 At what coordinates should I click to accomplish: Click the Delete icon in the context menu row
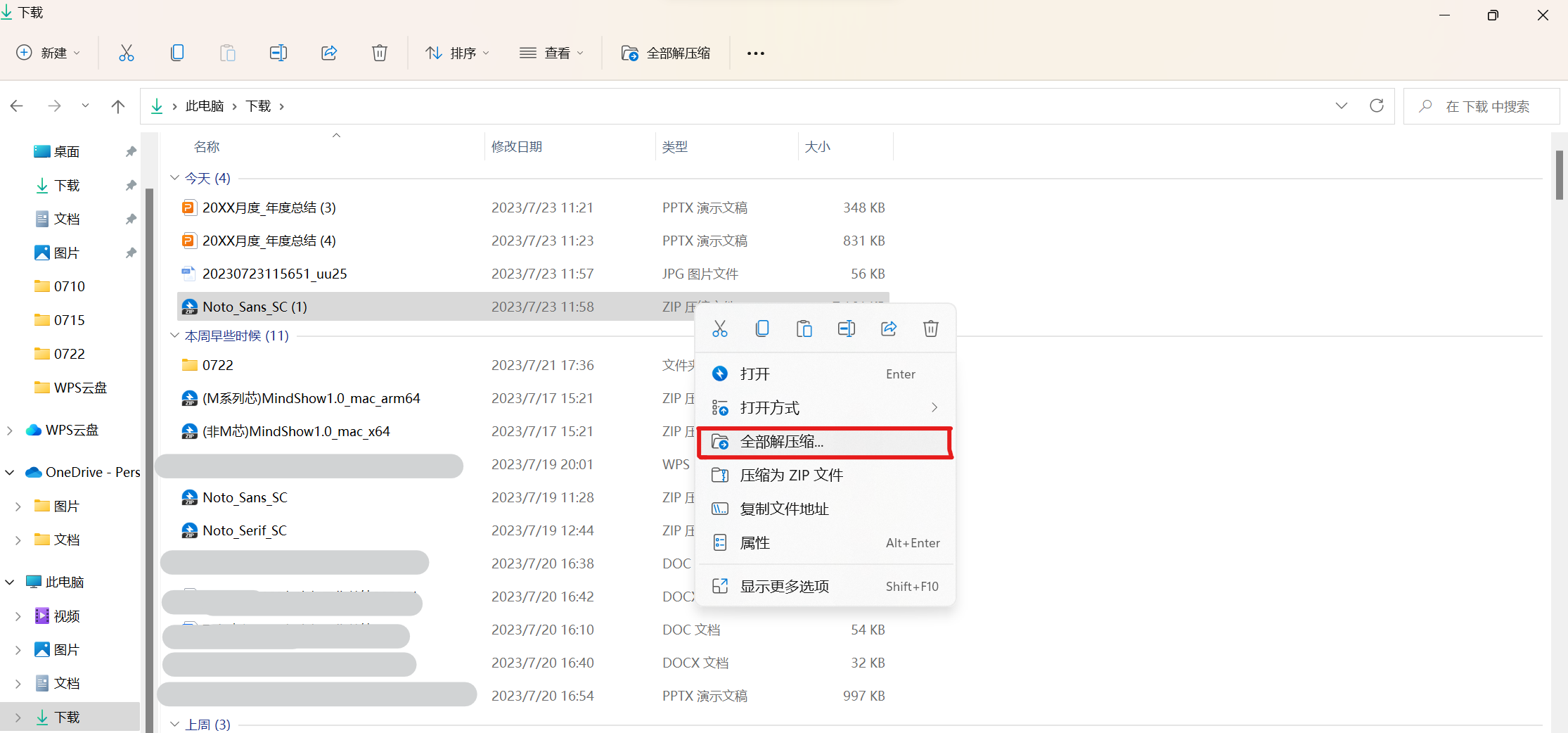pos(930,328)
